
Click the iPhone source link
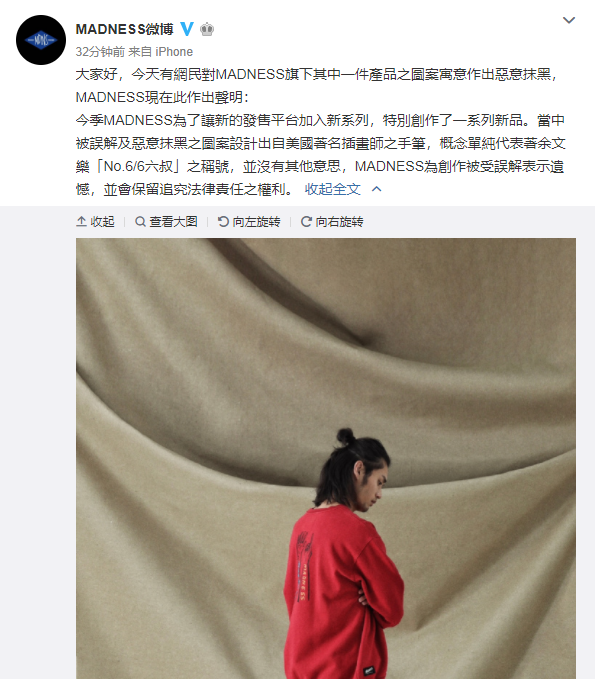[x=174, y=52]
